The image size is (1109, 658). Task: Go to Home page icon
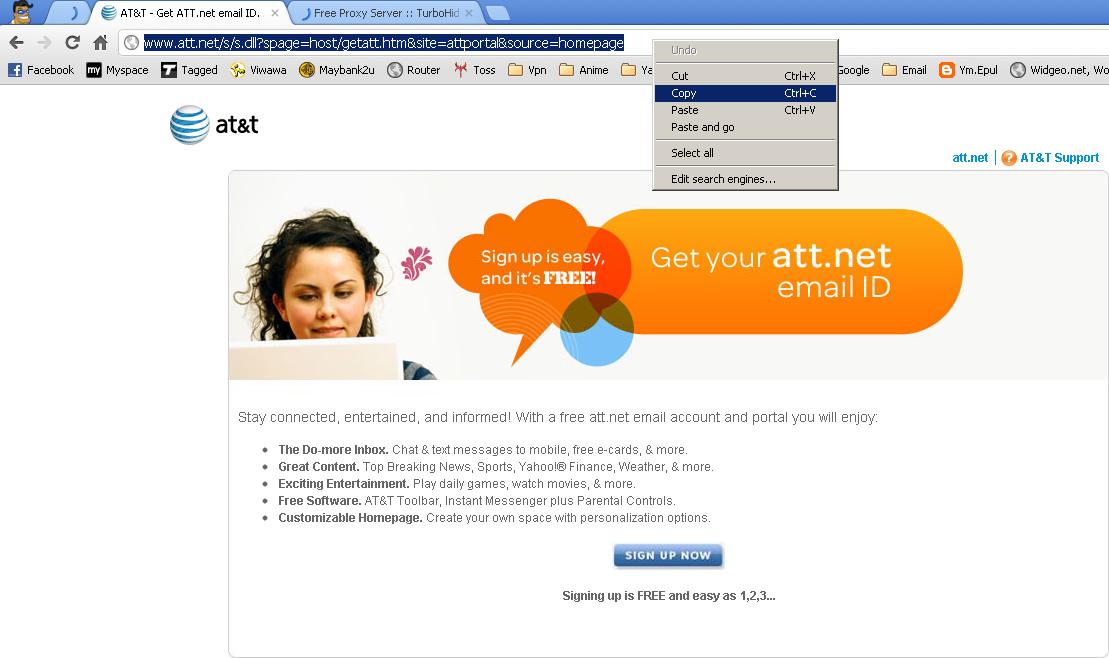pos(100,43)
